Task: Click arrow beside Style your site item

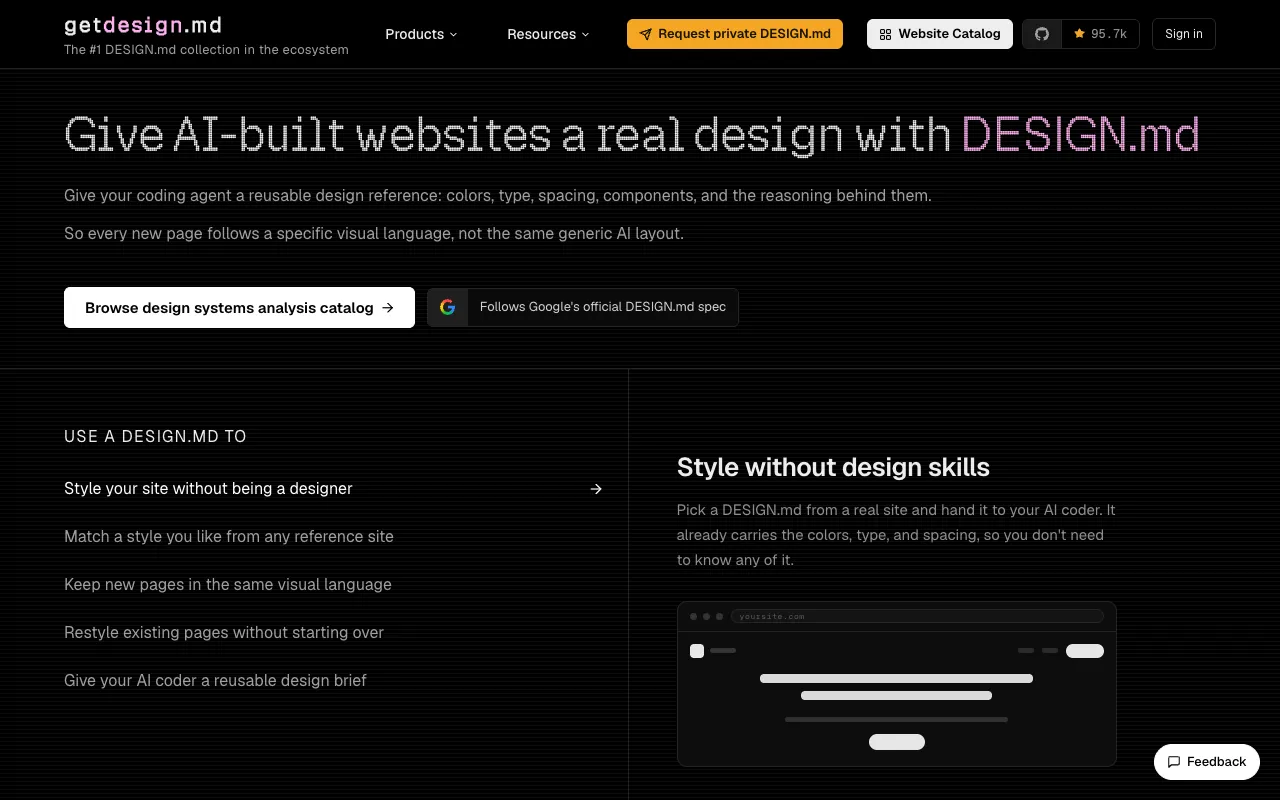Action: click(x=596, y=489)
